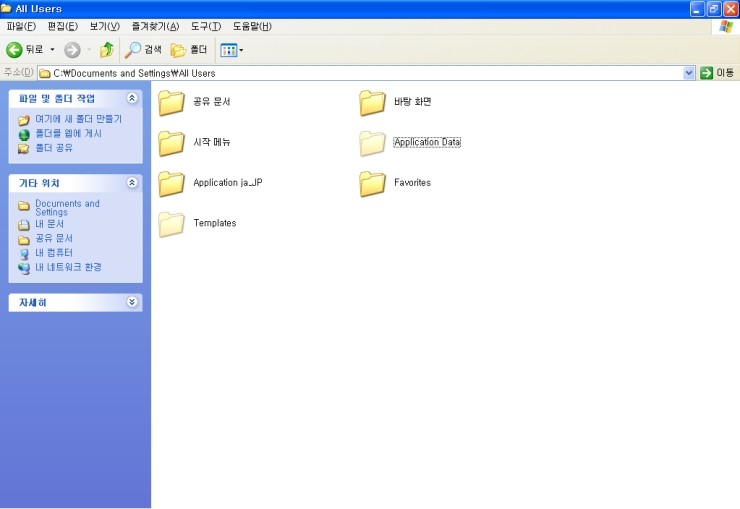The height and width of the screenshot is (509, 740).
Task: Collapse the 파일 및 폴더 작업 panel
Action: click(132, 98)
